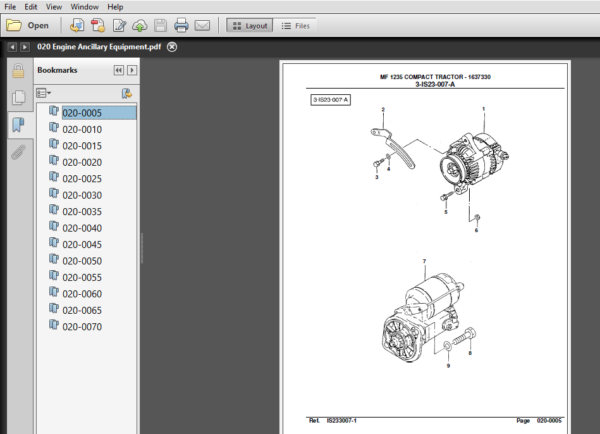Click the bookmark icon beside 020-0015
This screenshot has width=600, height=434.
click(54, 144)
